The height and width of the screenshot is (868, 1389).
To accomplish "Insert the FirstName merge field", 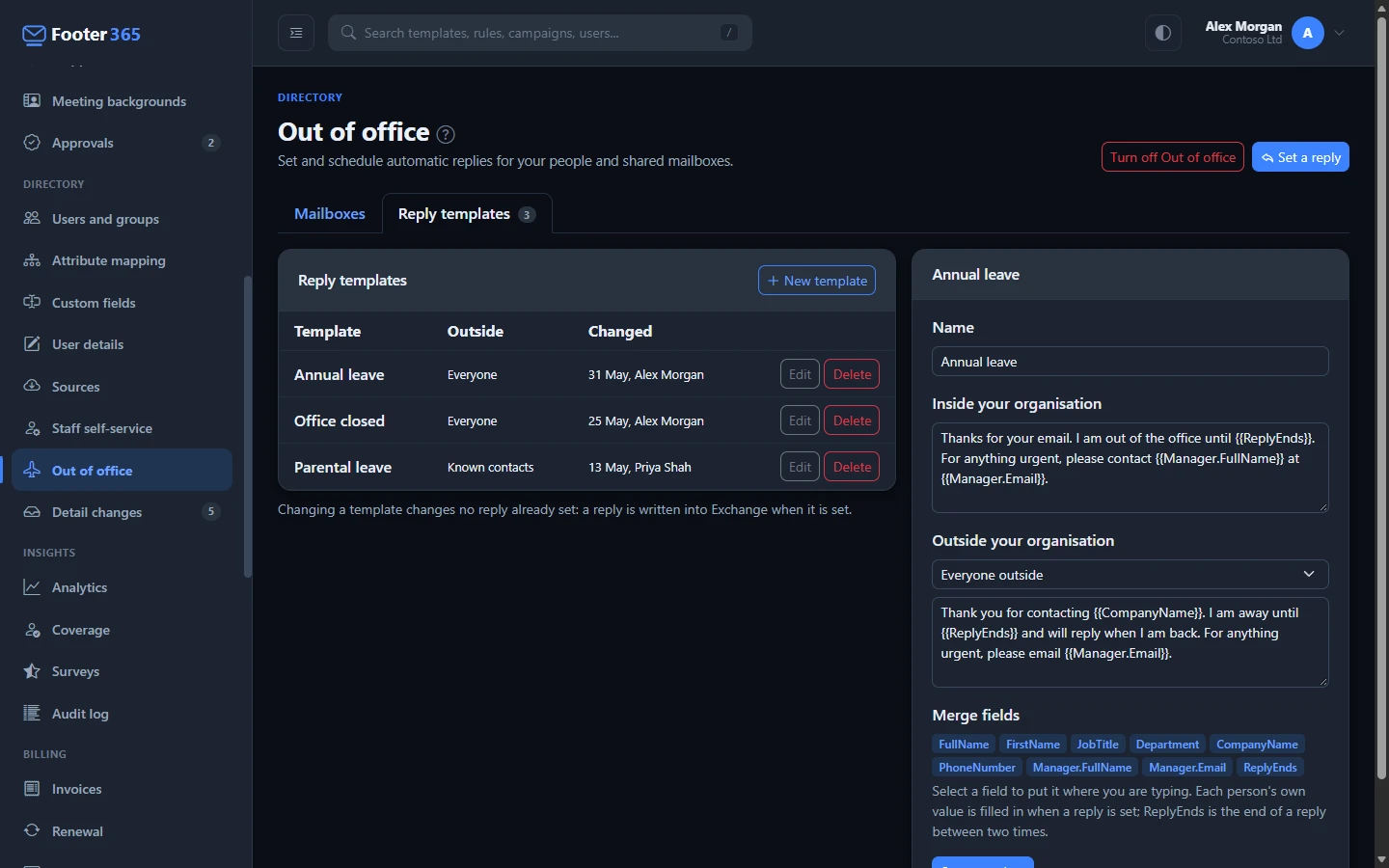I will 1033,745.
